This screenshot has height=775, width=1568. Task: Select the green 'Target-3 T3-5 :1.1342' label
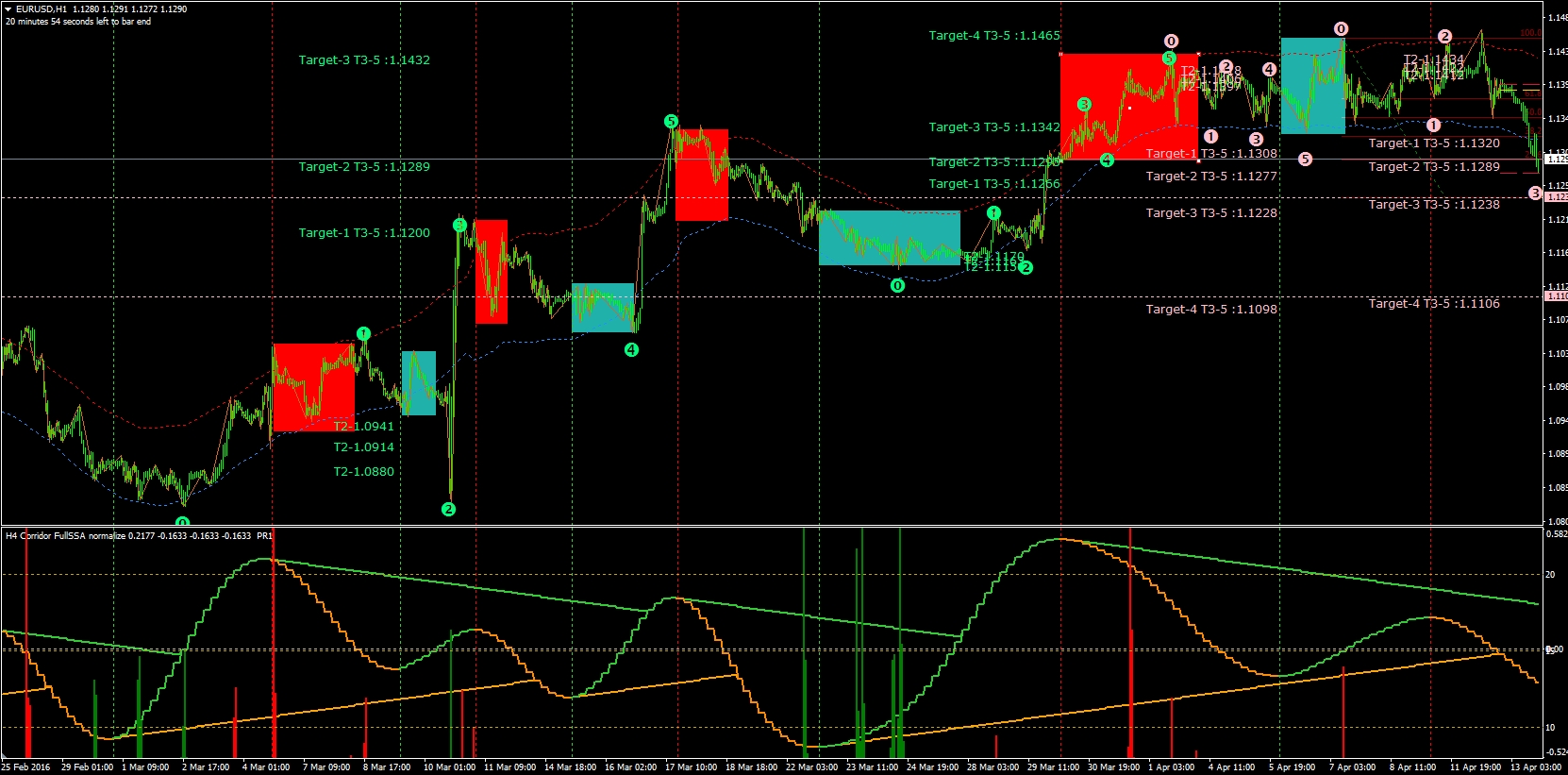tap(994, 126)
